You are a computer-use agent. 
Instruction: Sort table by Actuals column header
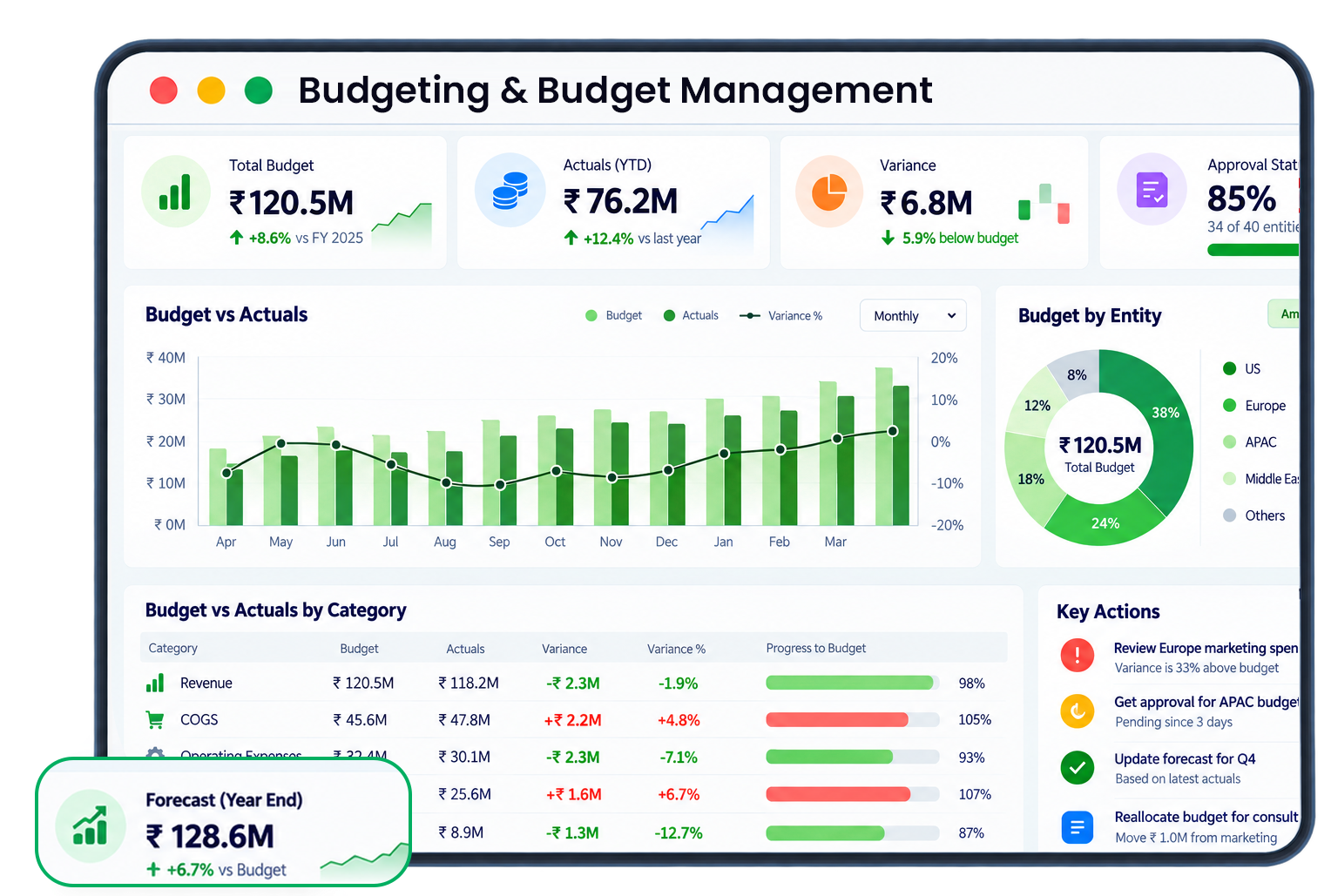465,649
